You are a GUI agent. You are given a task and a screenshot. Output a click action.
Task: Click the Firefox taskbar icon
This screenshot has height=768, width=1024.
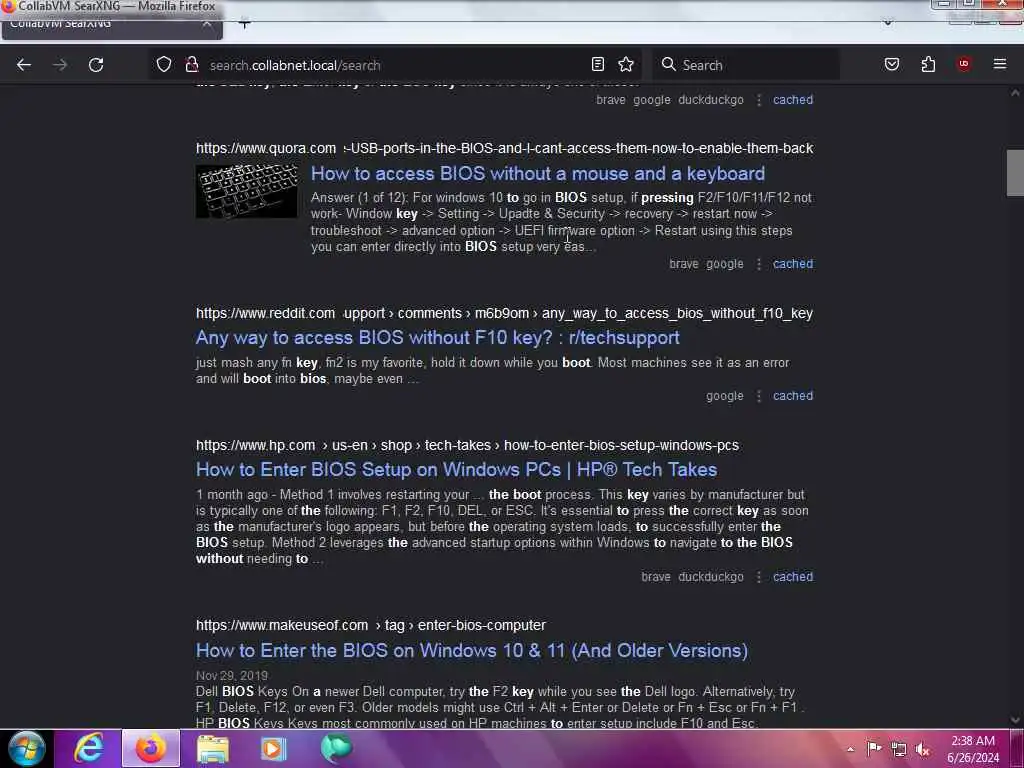click(151, 748)
